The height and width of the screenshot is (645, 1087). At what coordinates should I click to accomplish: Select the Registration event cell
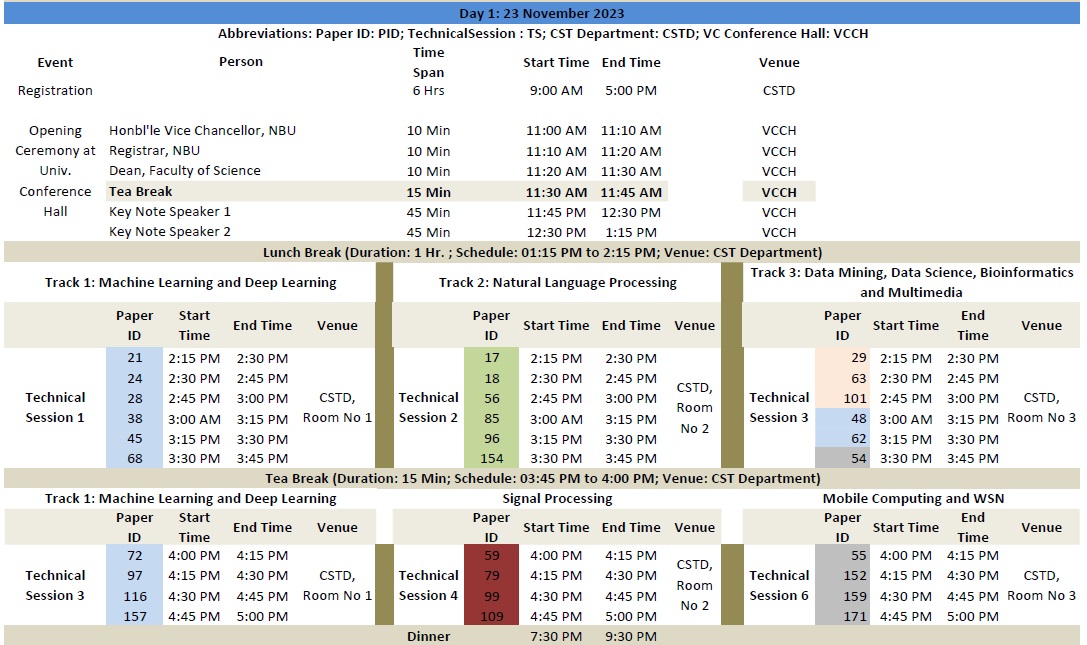55,91
